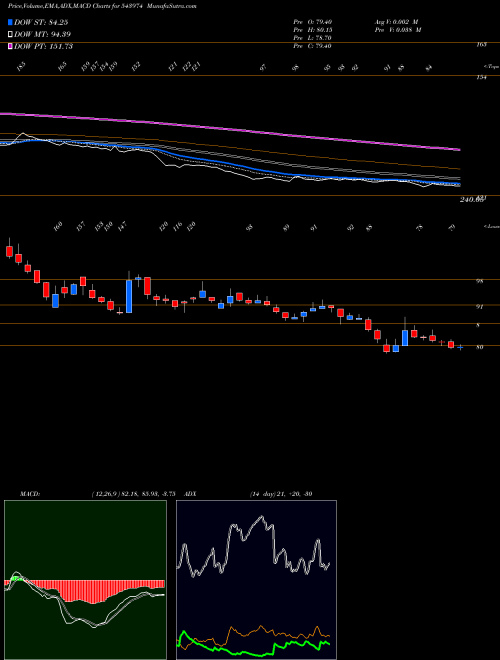500x660 pixels.
Task: Open the ADX indicator chart panel
Action: pyautogui.click(x=256, y=580)
